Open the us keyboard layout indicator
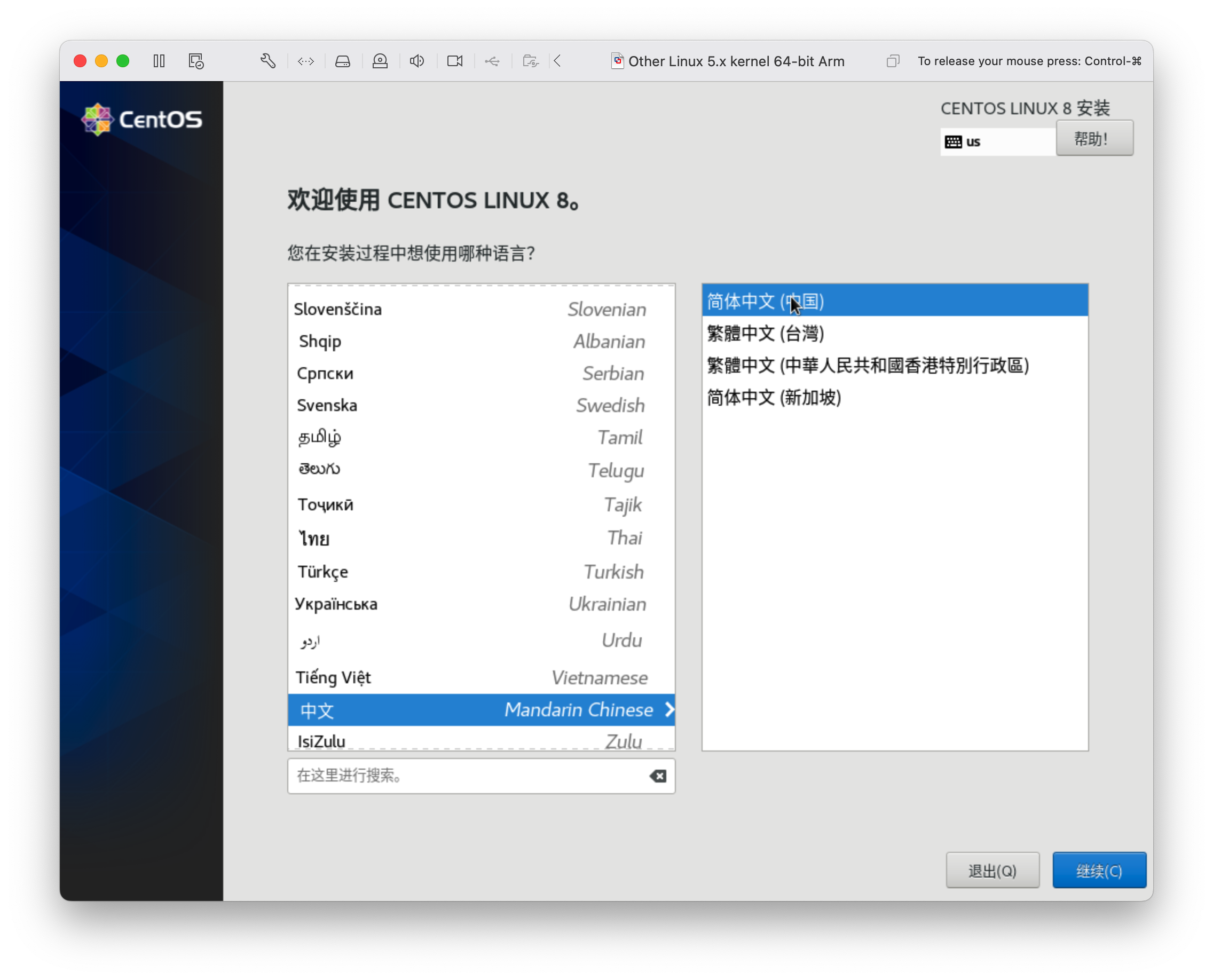 click(998, 141)
